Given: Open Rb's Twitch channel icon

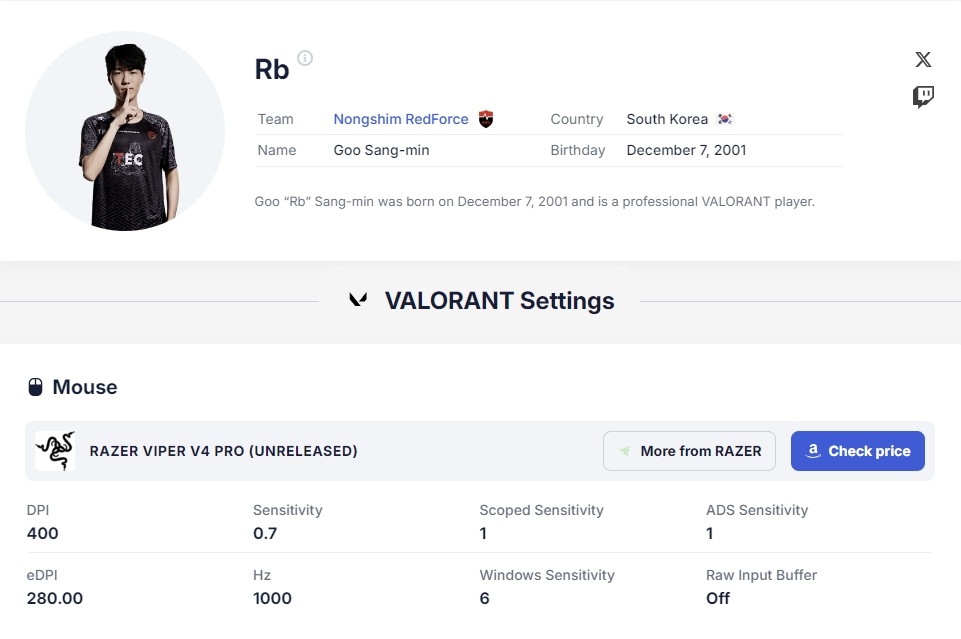Looking at the screenshot, I should [923, 97].
